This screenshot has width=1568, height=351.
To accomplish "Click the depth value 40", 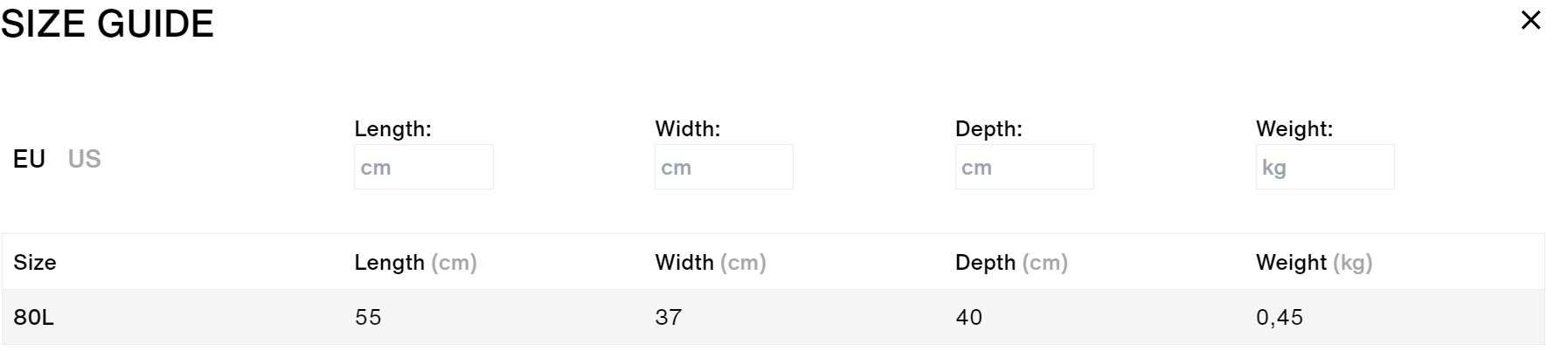I will click(x=969, y=317).
